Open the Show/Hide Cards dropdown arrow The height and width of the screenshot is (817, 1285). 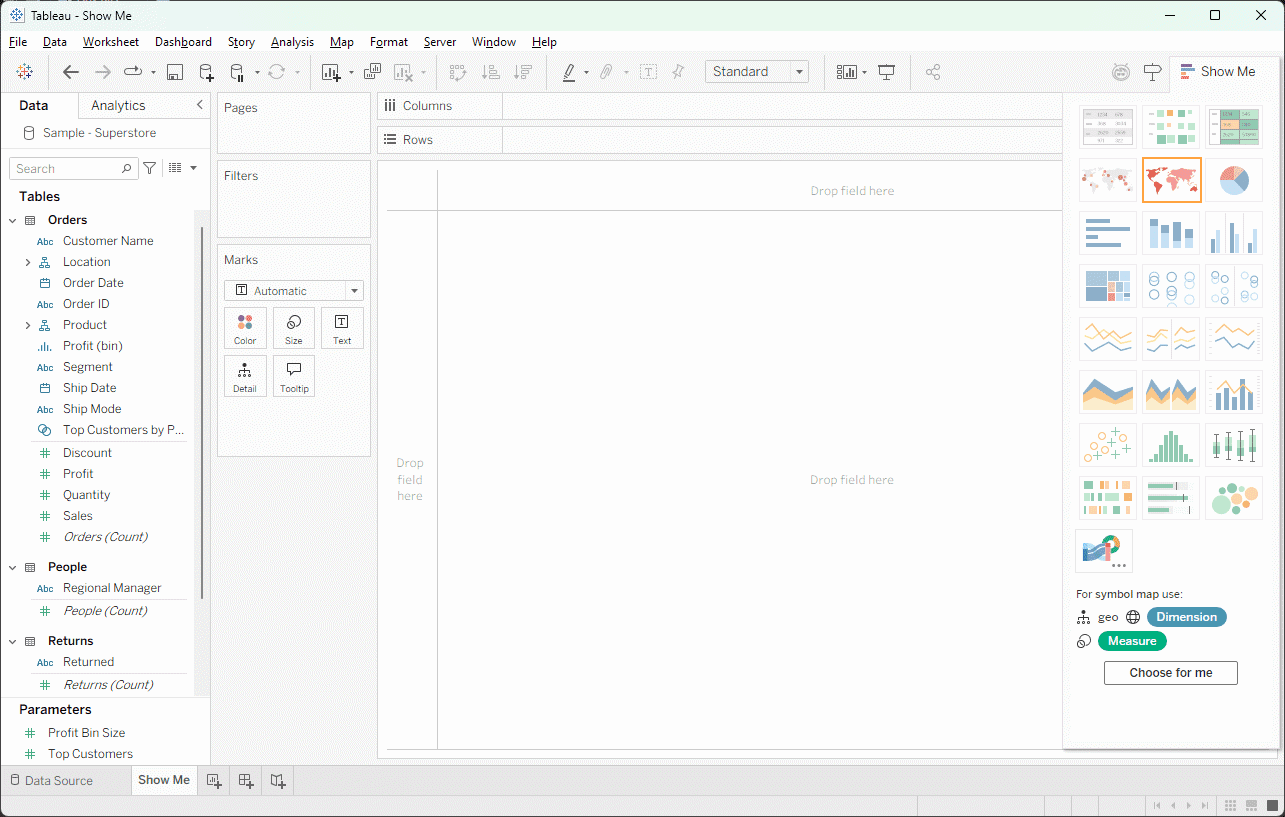click(x=864, y=72)
